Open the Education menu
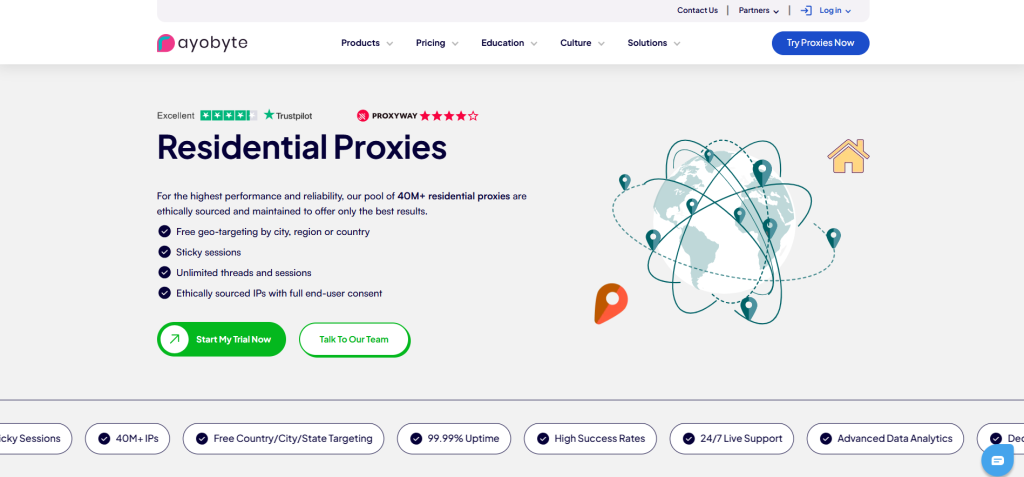Screen dimensions: 1024x477 (x=508, y=43)
